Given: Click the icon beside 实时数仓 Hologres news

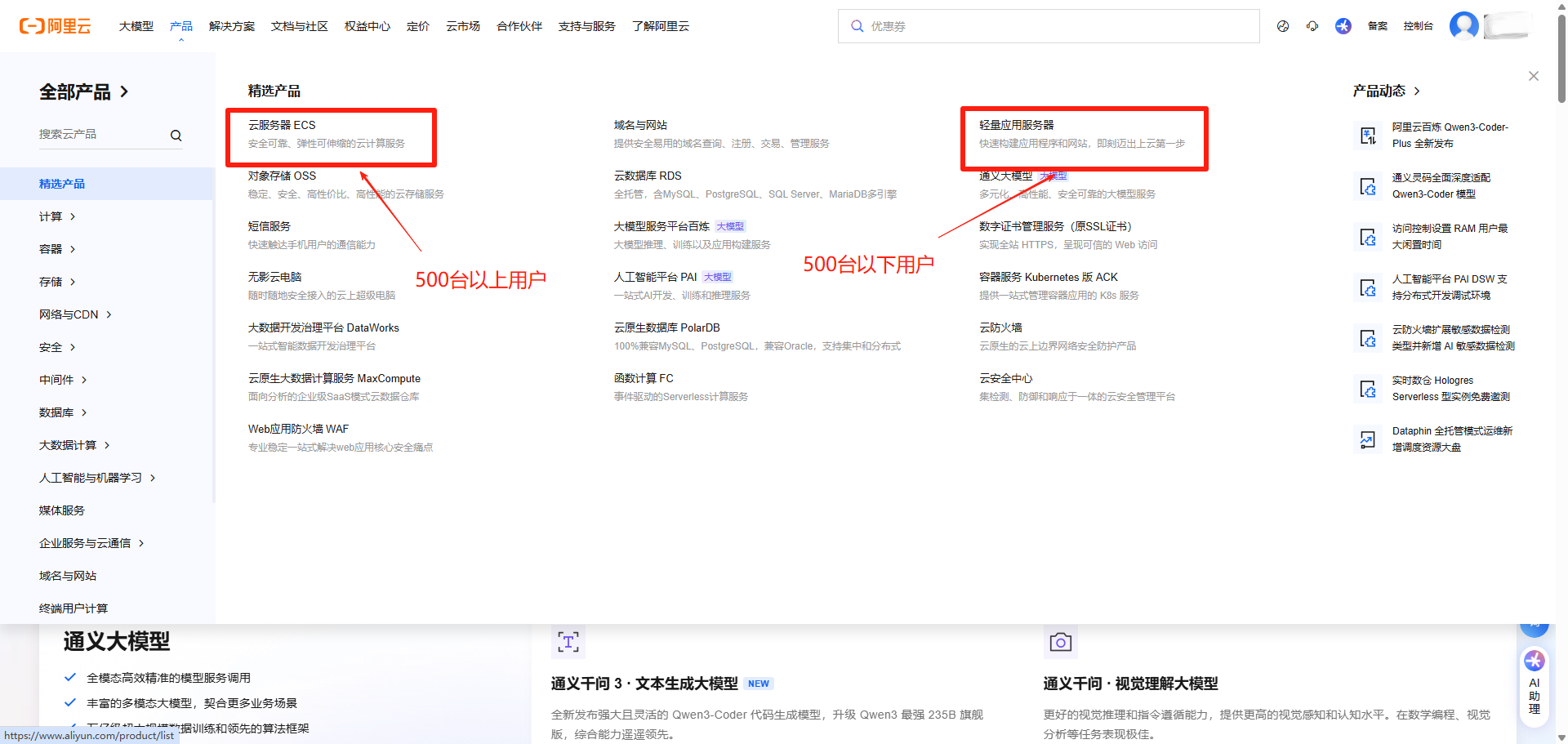Looking at the screenshot, I should [1368, 389].
